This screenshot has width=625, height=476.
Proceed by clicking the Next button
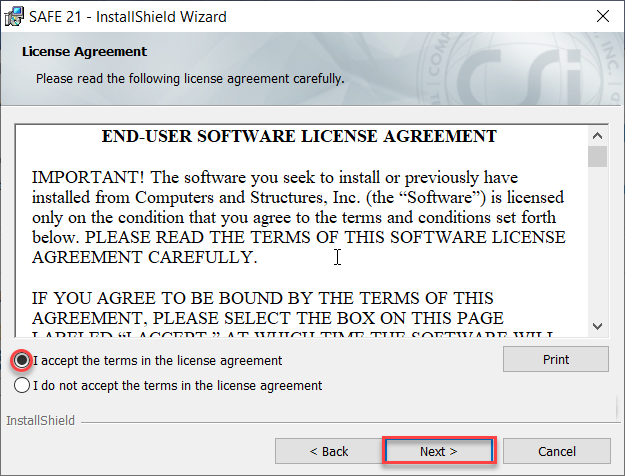point(438,451)
